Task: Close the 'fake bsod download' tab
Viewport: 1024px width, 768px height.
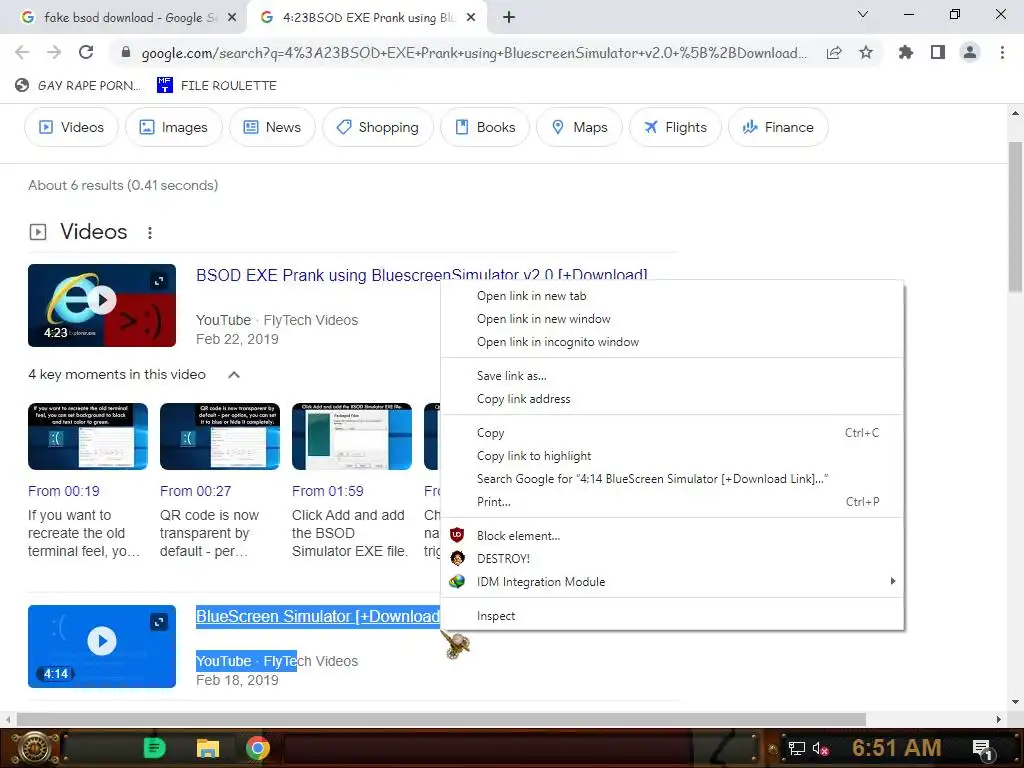Action: 232,18
